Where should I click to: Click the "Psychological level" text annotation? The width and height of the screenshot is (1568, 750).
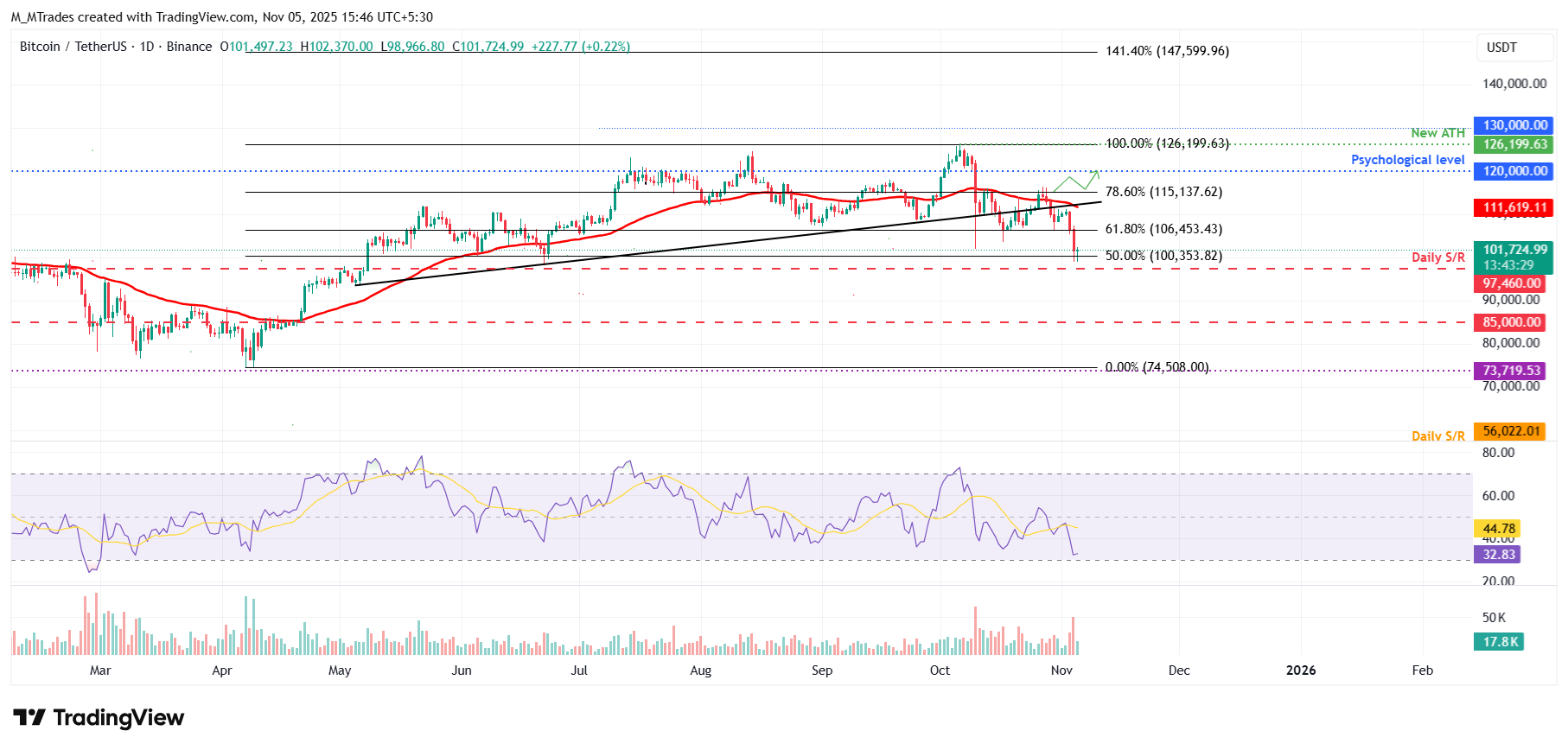point(1407,160)
